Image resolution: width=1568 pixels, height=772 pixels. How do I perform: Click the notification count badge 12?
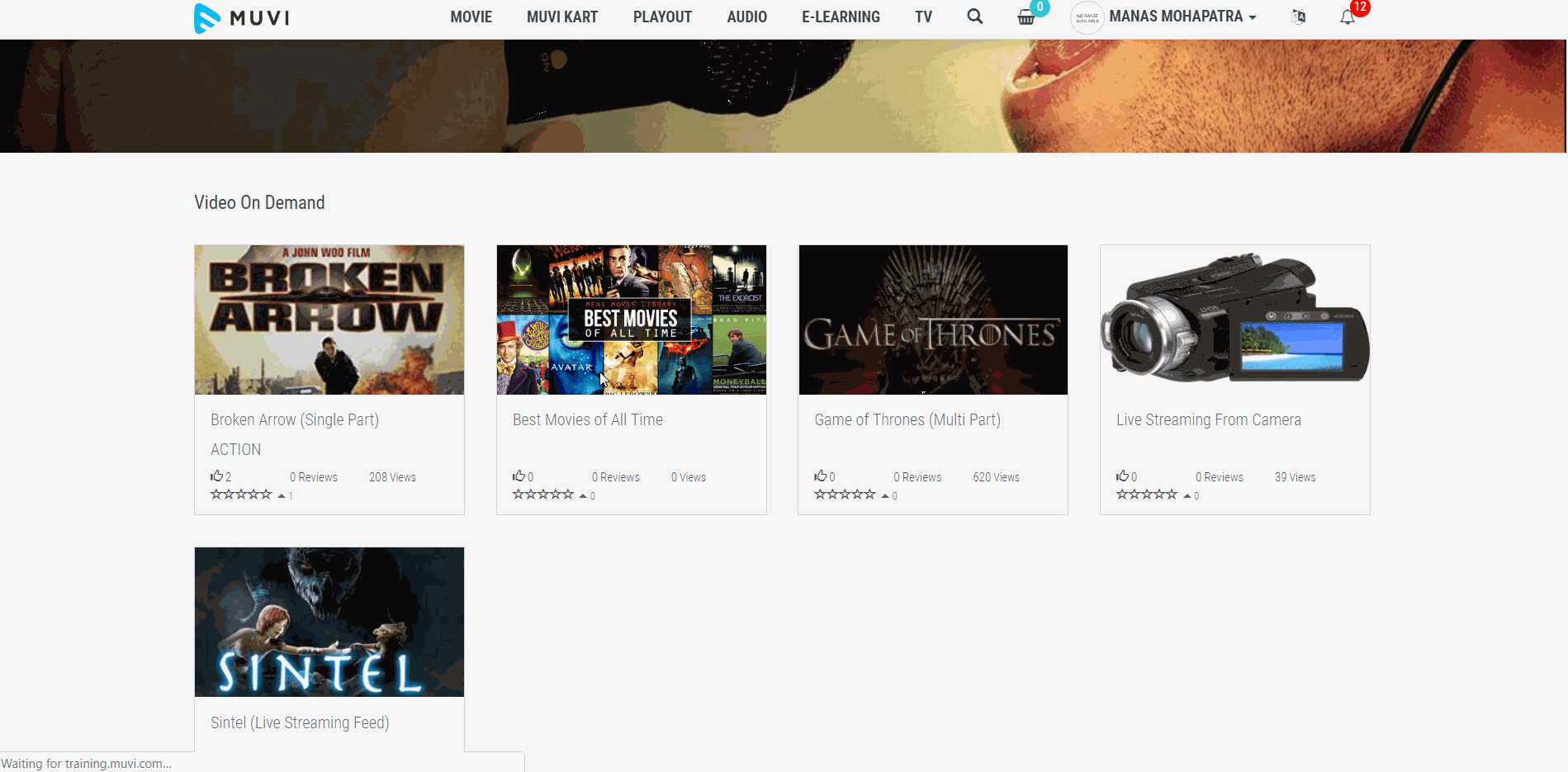pos(1360,7)
